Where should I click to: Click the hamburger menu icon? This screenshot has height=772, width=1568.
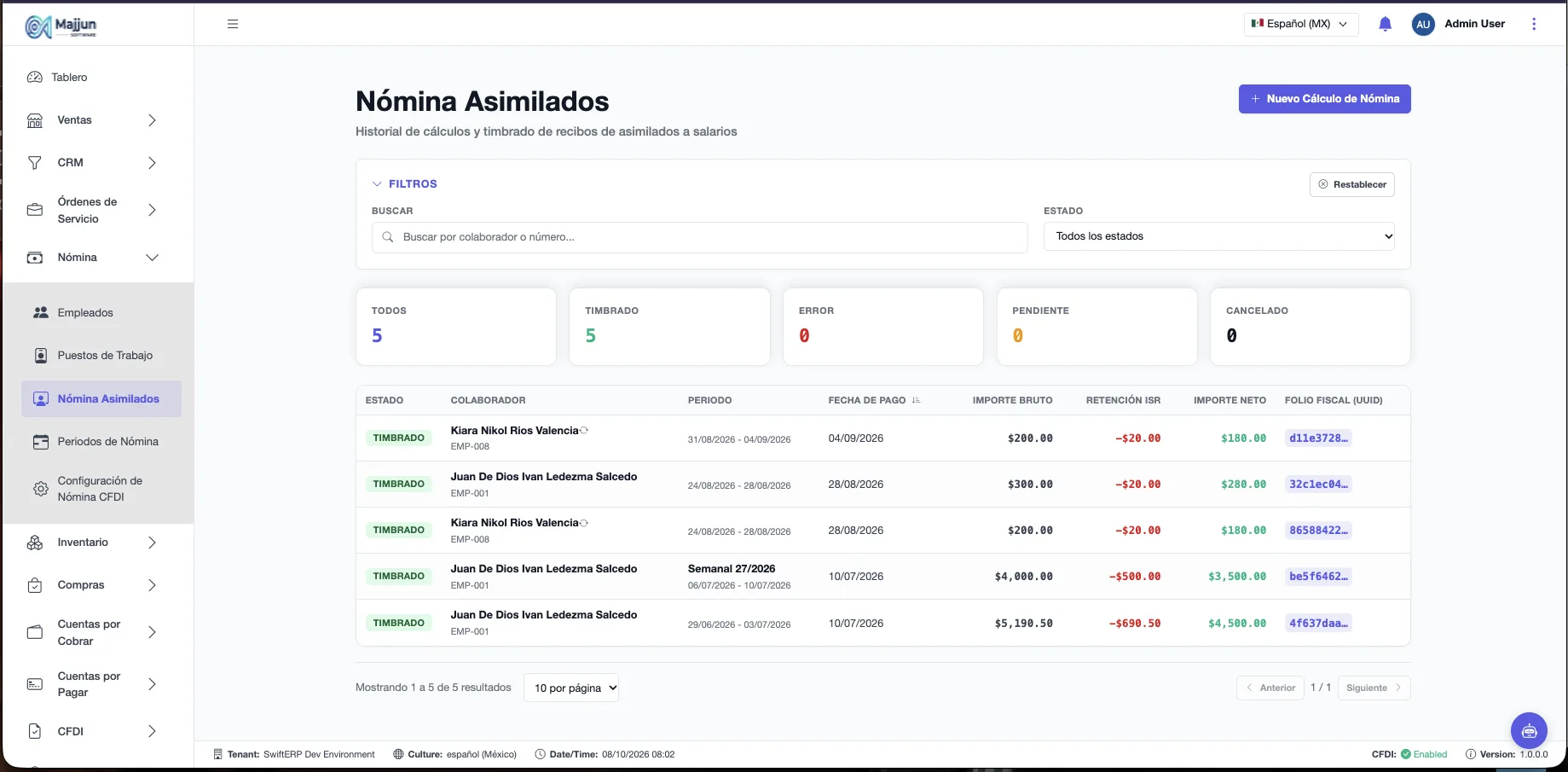point(233,24)
